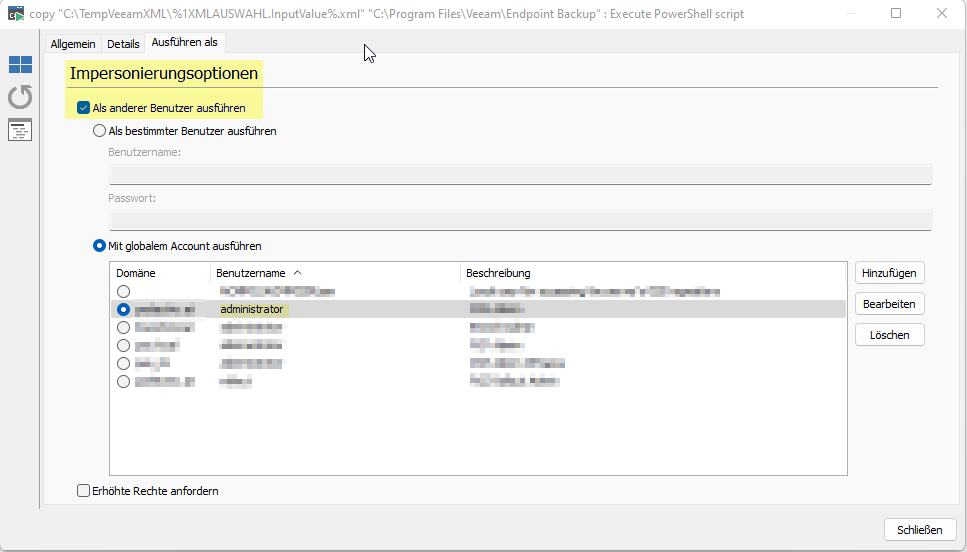Select "Als bestimmter Benutzer ausführen" option
The width and height of the screenshot is (967, 552).
point(99,131)
